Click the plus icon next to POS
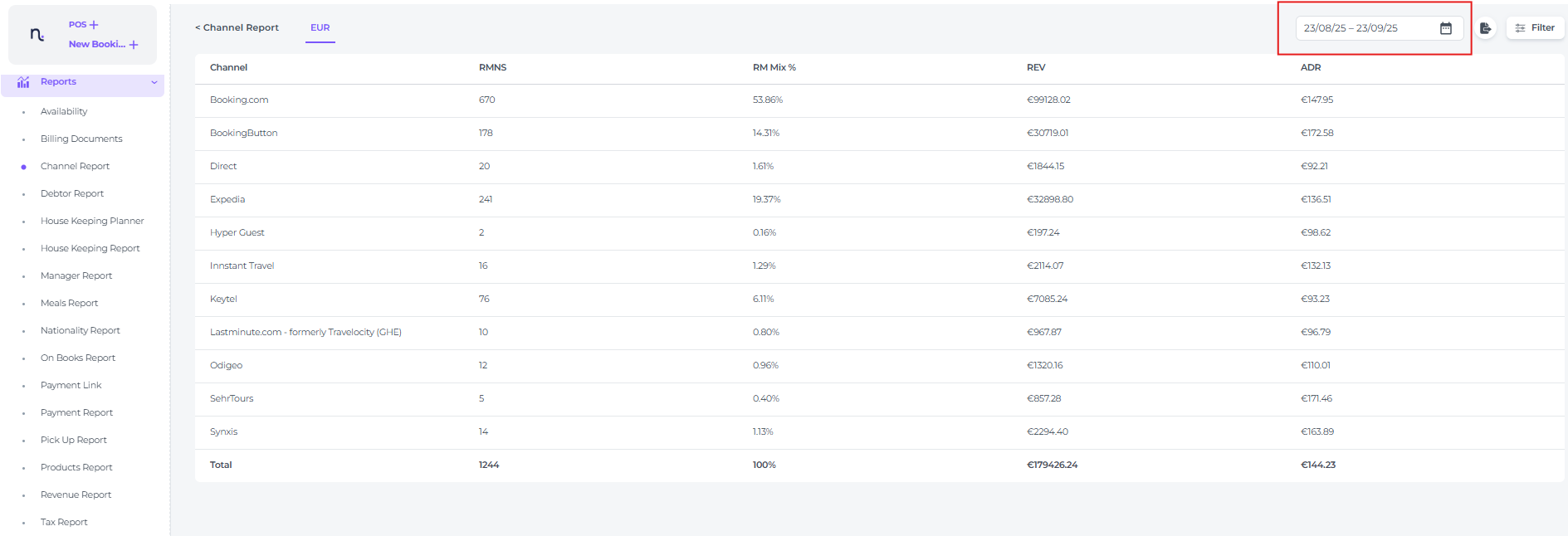 coord(94,25)
